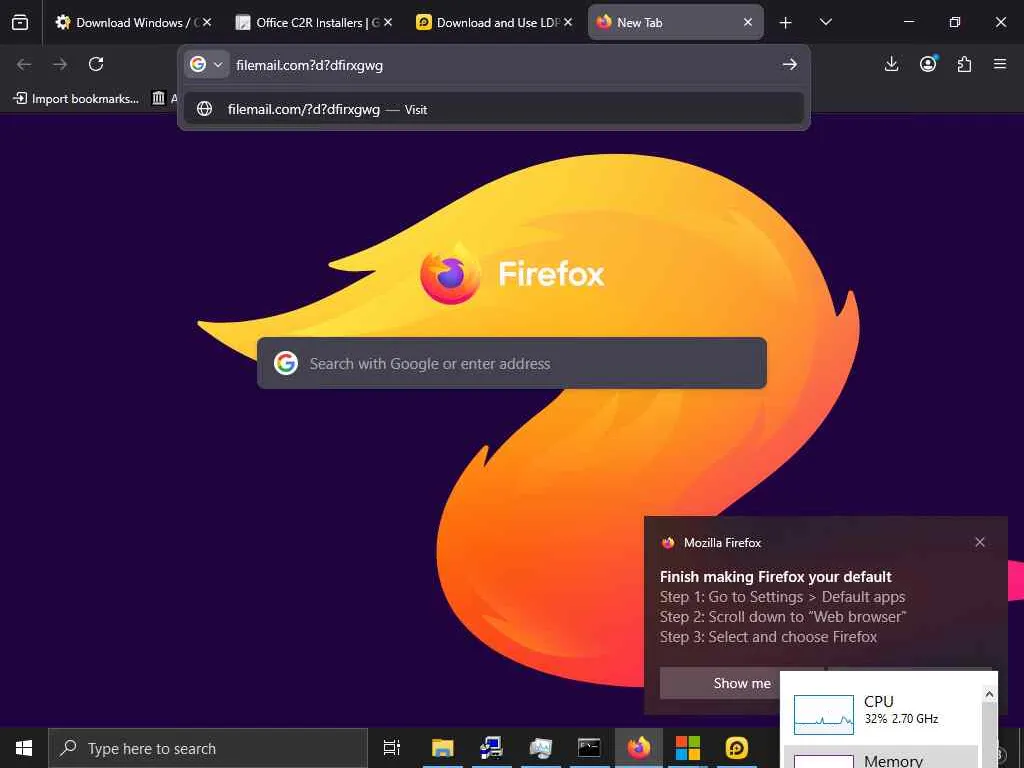Image resolution: width=1024 pixels, height=768 pixels.
Task: Open Microsoft Store from the taskbar
Action: click(688, 748)
